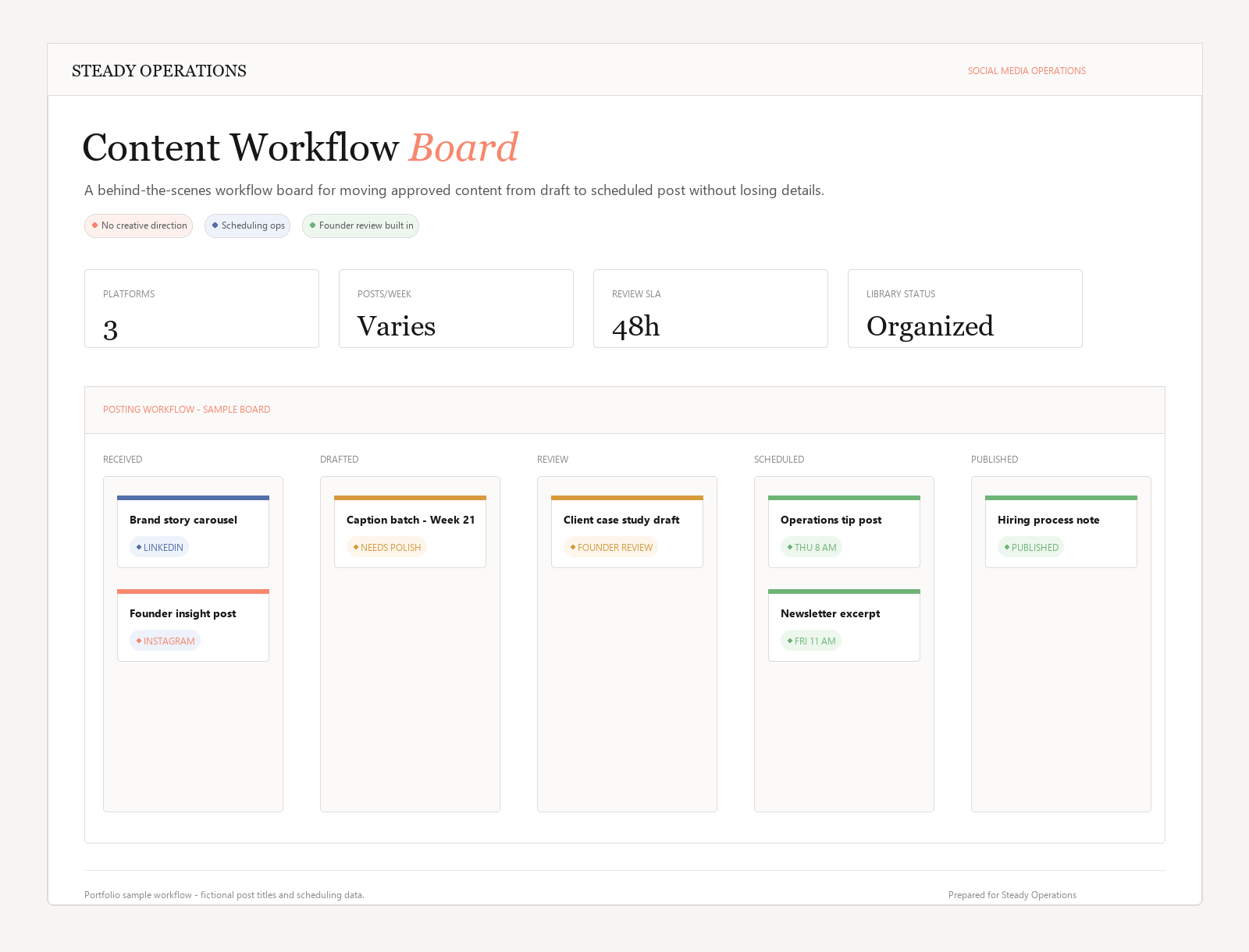1249x952 pixels.
Task: Open the 'Newsletter excerpt' card
Action: [844, 625]
